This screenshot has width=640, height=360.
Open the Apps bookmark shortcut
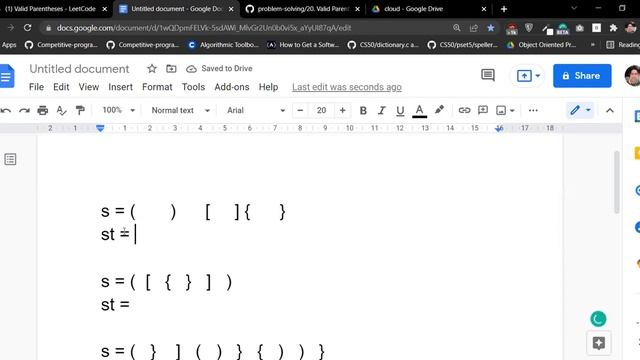tap(9, 45)
